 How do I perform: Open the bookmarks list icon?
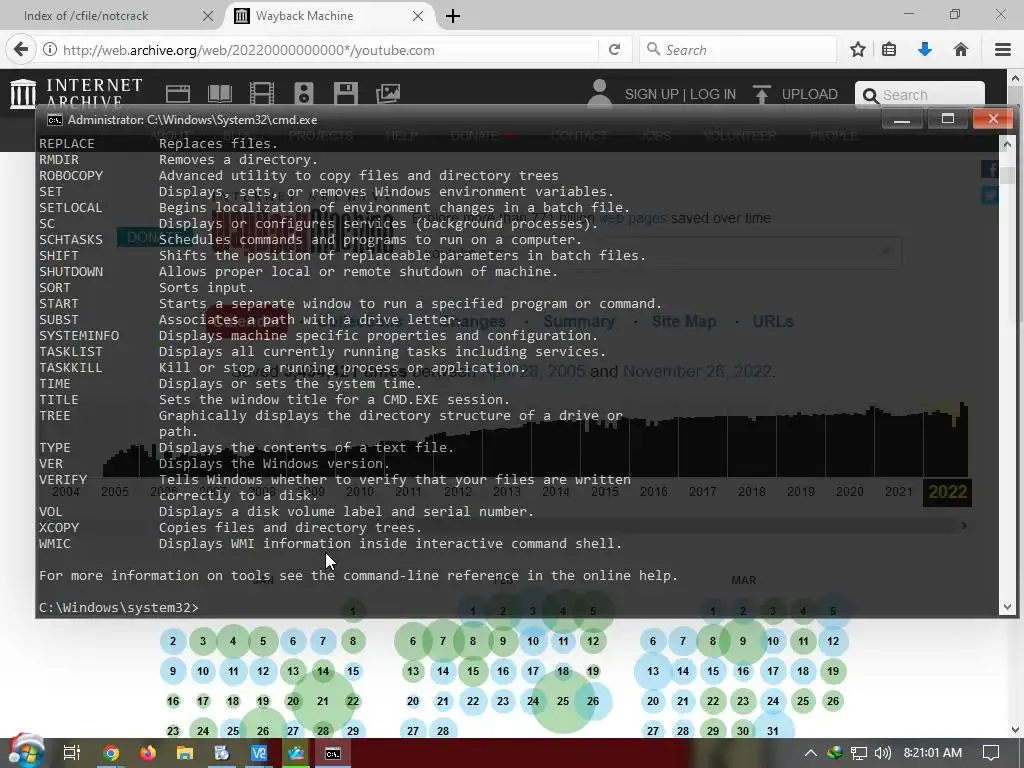point(889,50)
